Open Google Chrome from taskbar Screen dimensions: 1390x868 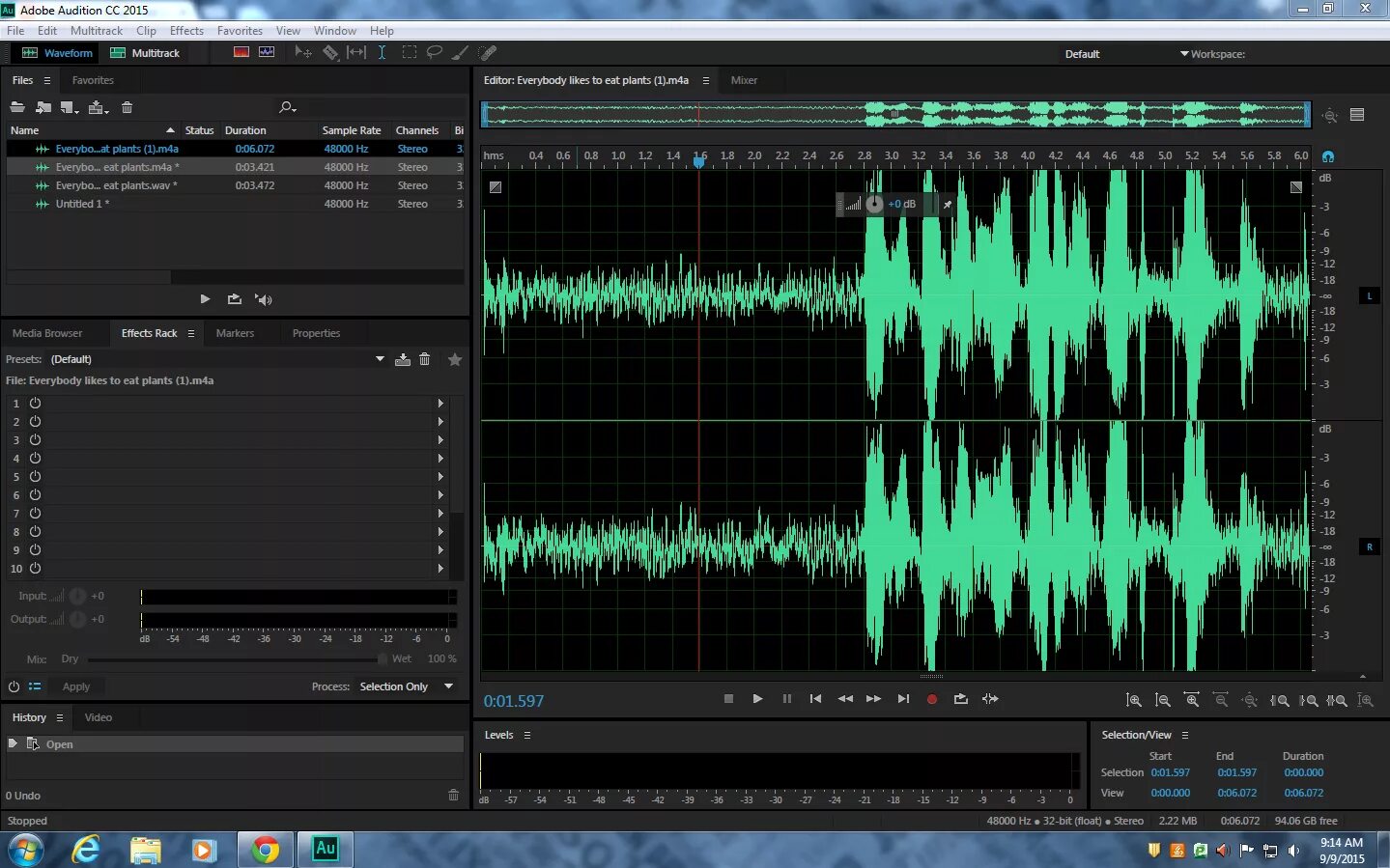265,850
